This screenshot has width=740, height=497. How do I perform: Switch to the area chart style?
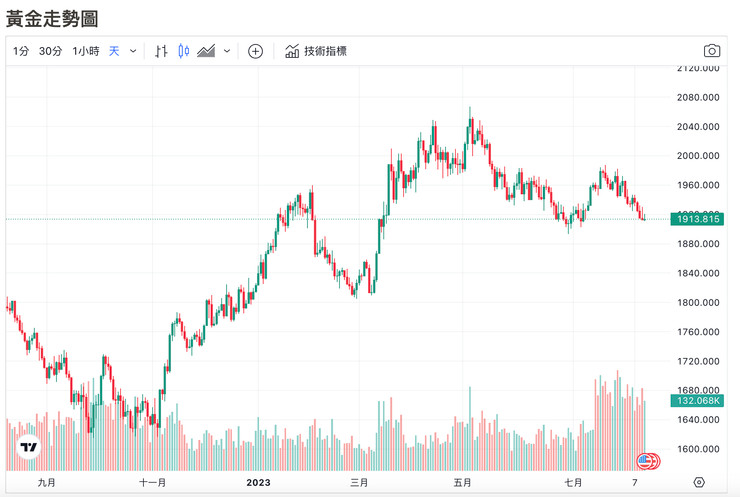(207, 51)
